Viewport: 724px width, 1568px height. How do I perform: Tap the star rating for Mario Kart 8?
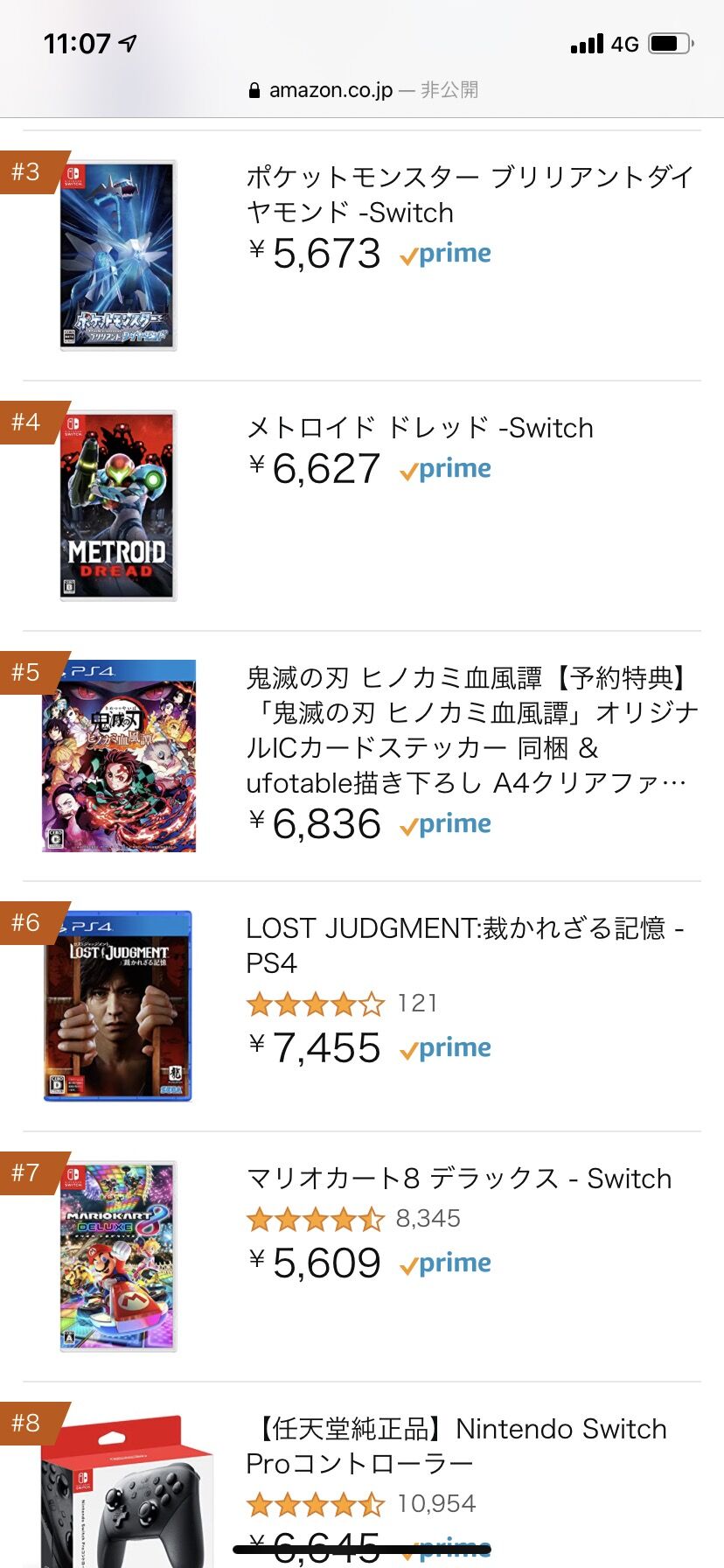(x=316, y=1219)
